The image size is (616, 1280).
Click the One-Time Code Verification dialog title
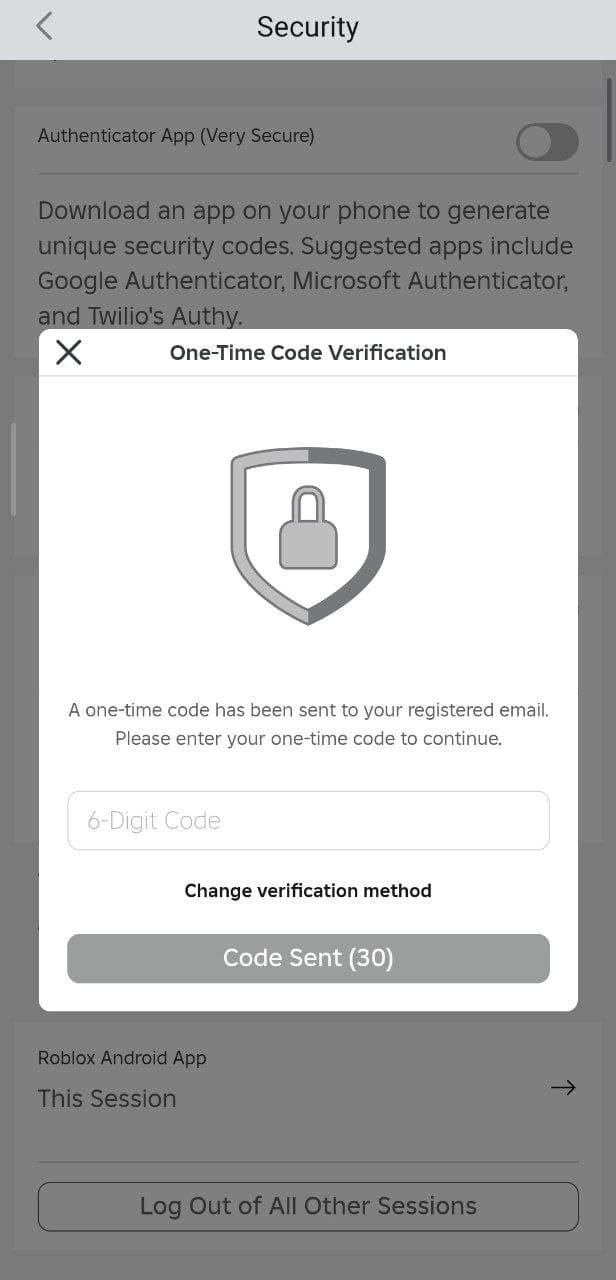pyautogui.click(x=308, y=352)
